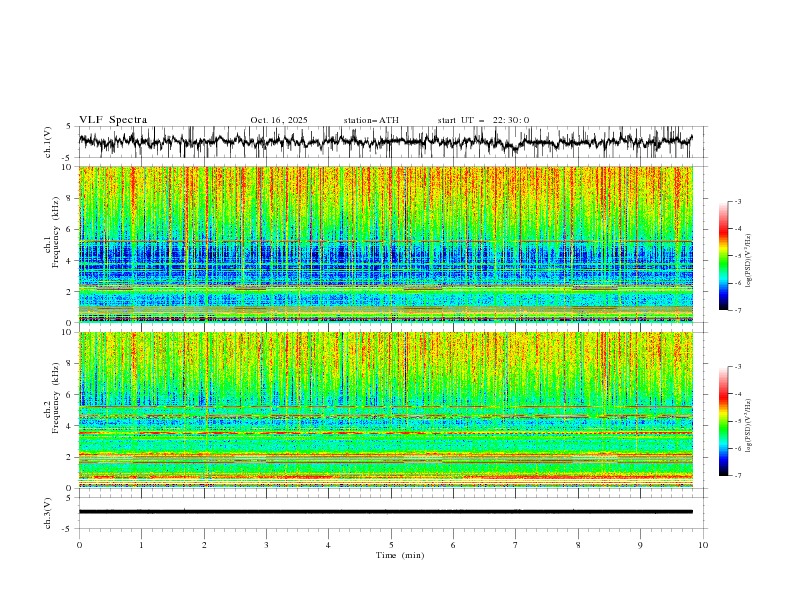Click the "VLF Spectra" title text
The height and width of the screenshot is (612, 792).
113,120
